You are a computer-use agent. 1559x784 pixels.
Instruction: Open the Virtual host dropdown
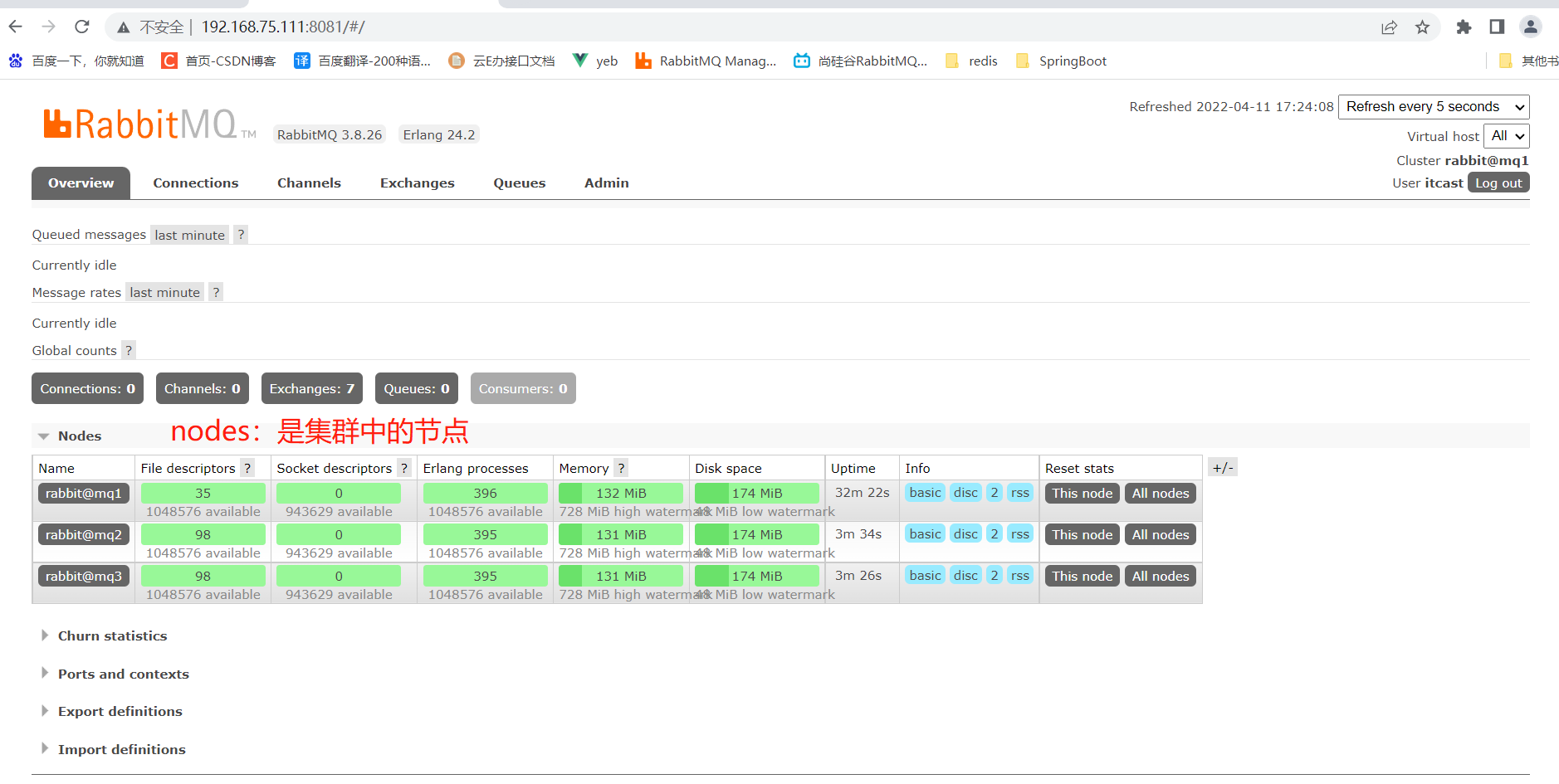coord(1507,136)
